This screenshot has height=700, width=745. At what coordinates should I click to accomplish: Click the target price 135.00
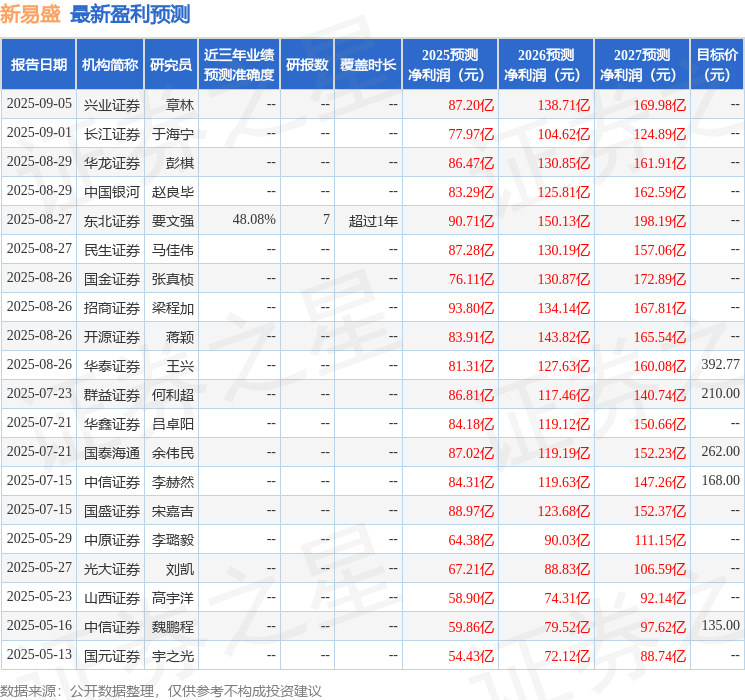click(720, 625)
